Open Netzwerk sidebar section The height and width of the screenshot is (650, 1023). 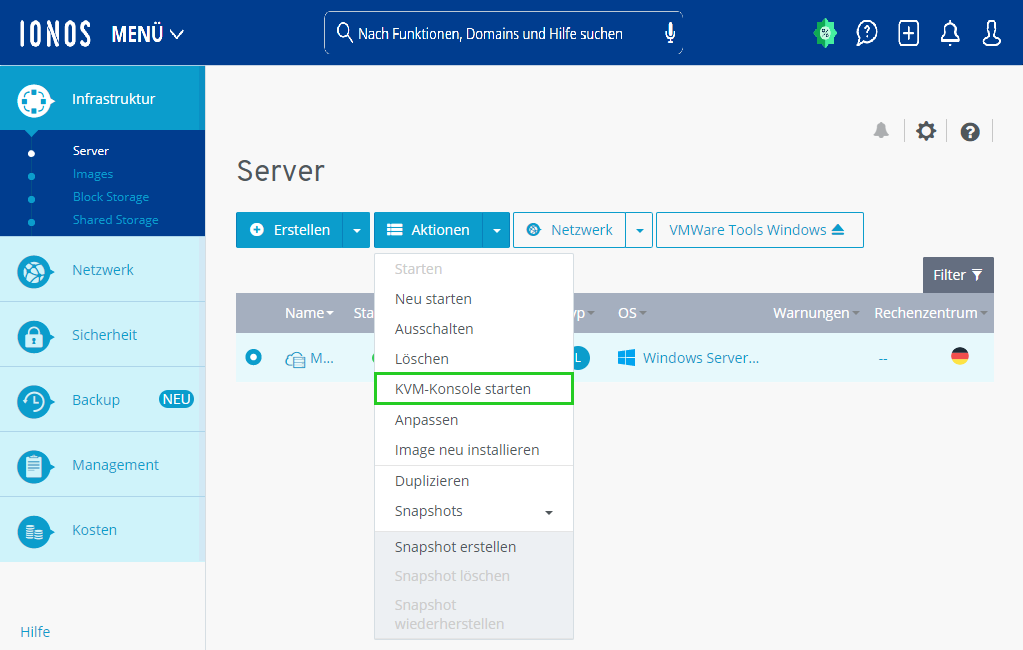pyautogui.click(x=102, y=270)
